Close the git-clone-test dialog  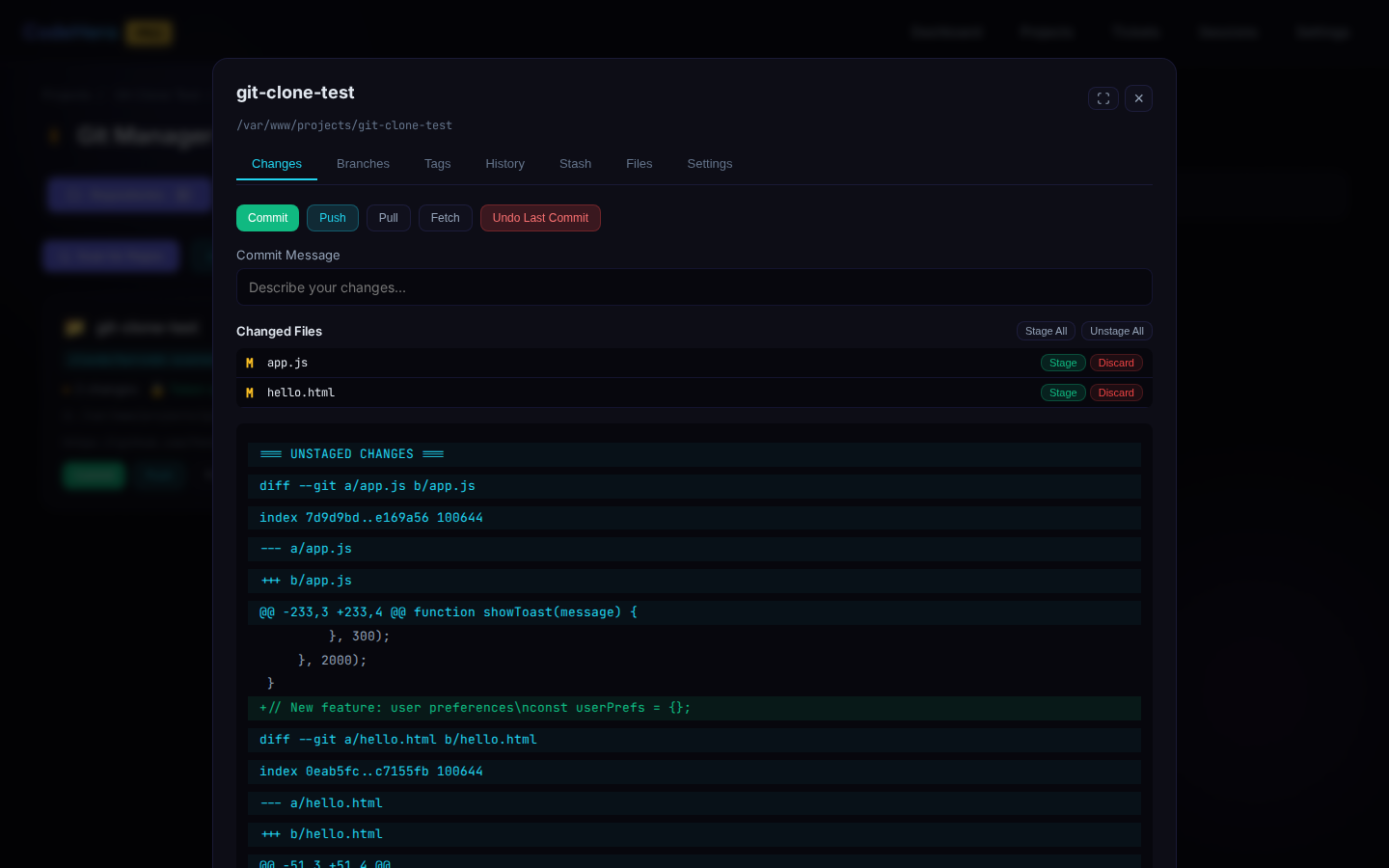coord(1138,98)
